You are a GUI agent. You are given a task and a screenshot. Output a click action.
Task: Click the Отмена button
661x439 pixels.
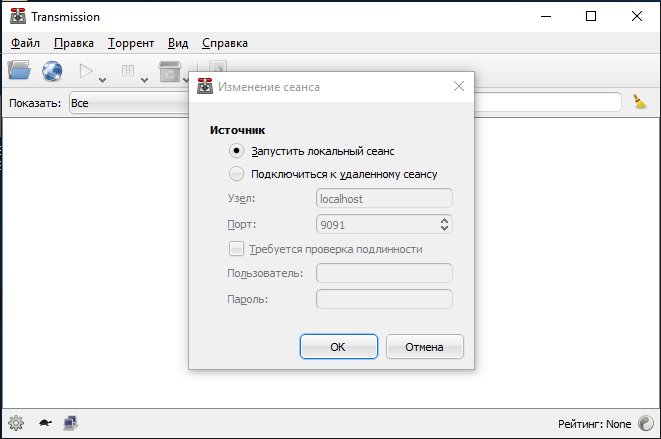pyautogui.click(x=425, y=347)
